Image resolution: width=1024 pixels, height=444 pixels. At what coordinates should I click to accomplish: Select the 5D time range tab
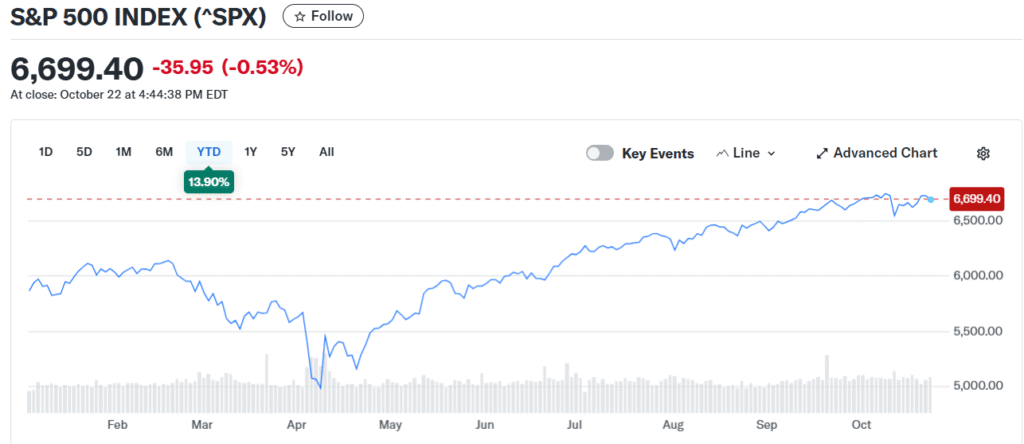click(84, 152)
